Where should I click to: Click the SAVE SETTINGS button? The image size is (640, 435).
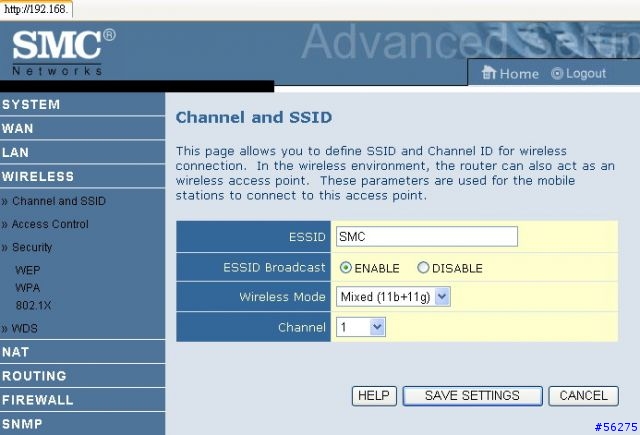click(x=473, y=396)
